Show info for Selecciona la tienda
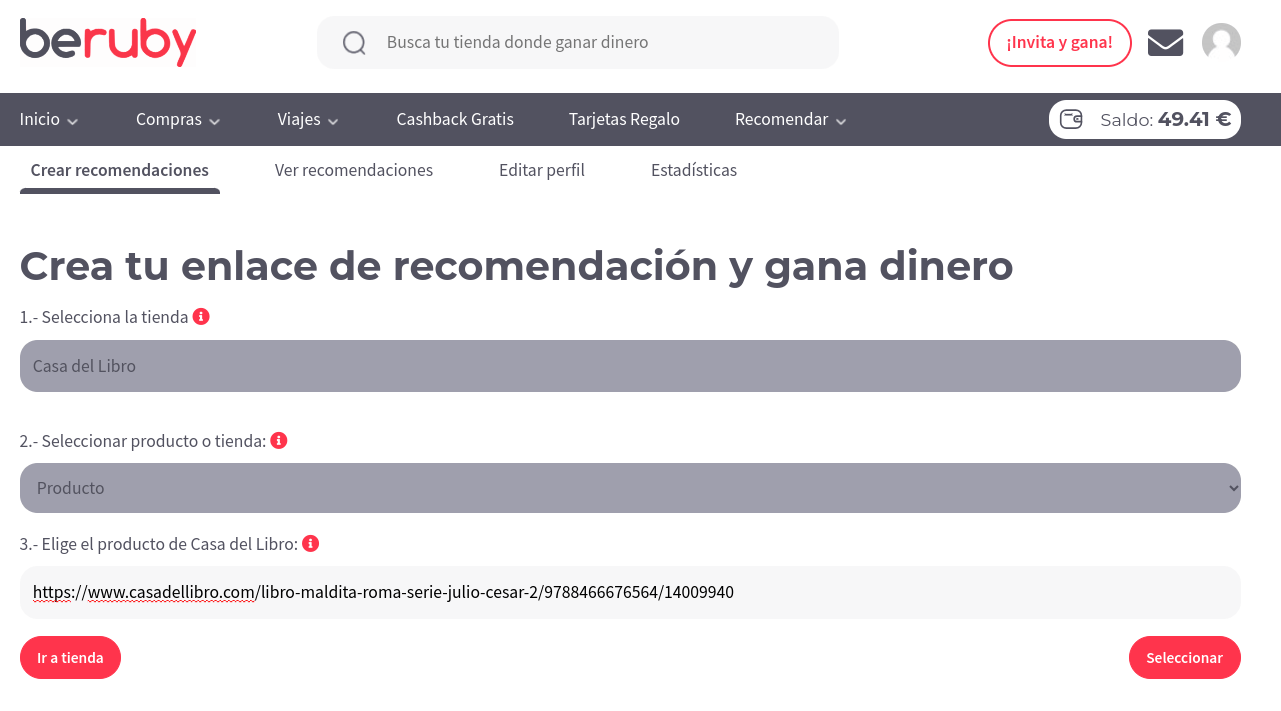This screenshot has height=711, width=1281. 201,317
